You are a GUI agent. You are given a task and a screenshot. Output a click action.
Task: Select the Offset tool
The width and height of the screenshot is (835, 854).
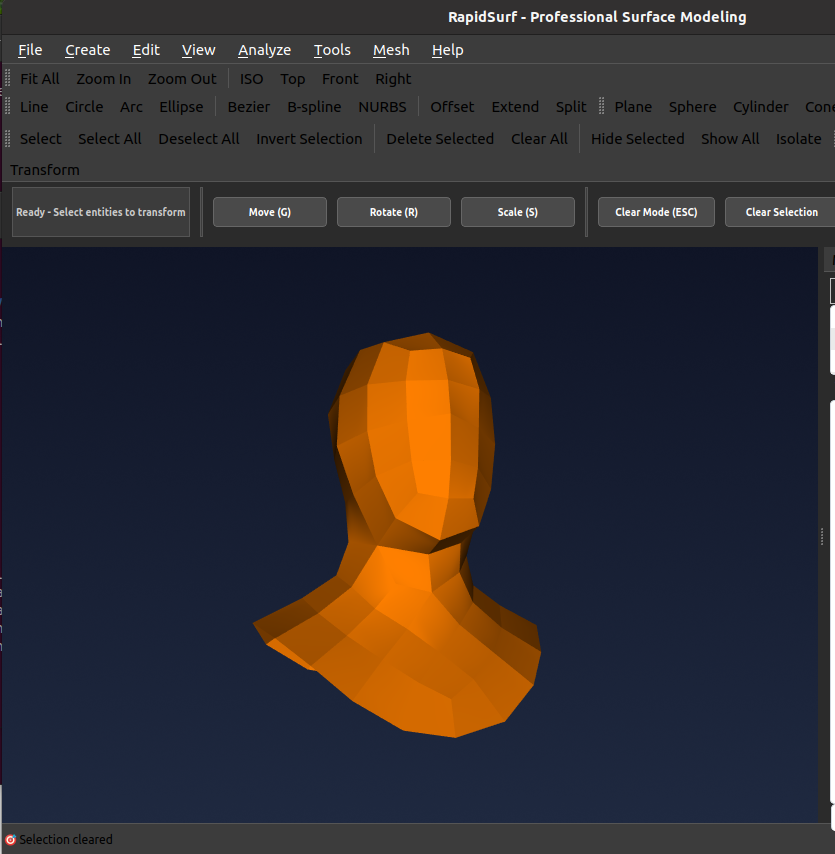452,107
